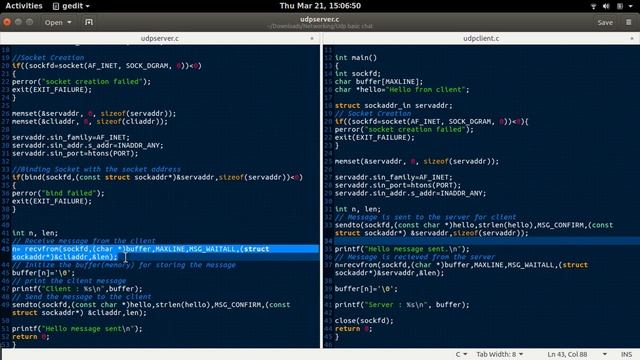This screenshot has height=360, width=640.
Task: Click perror("bind failed") in udpserver.c
Action: 58,193
